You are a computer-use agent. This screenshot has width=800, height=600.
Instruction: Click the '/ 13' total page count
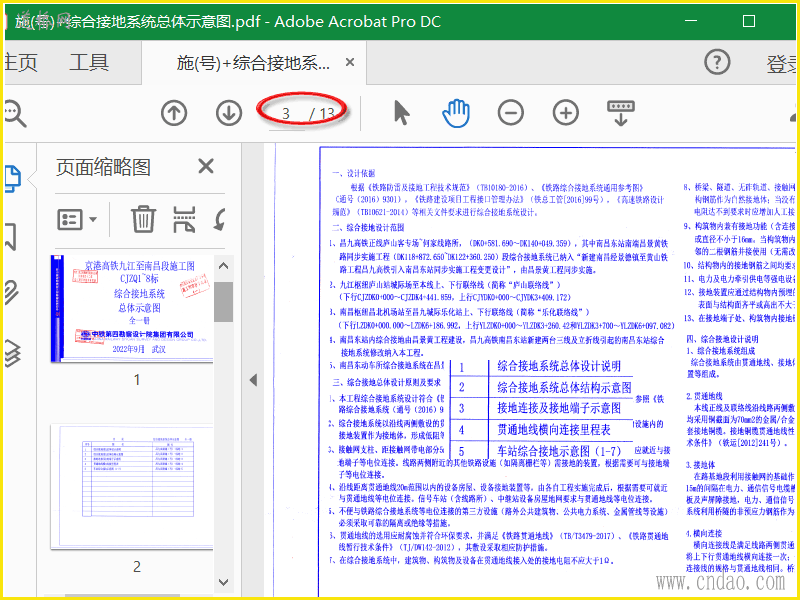click(x=322, y=113)
